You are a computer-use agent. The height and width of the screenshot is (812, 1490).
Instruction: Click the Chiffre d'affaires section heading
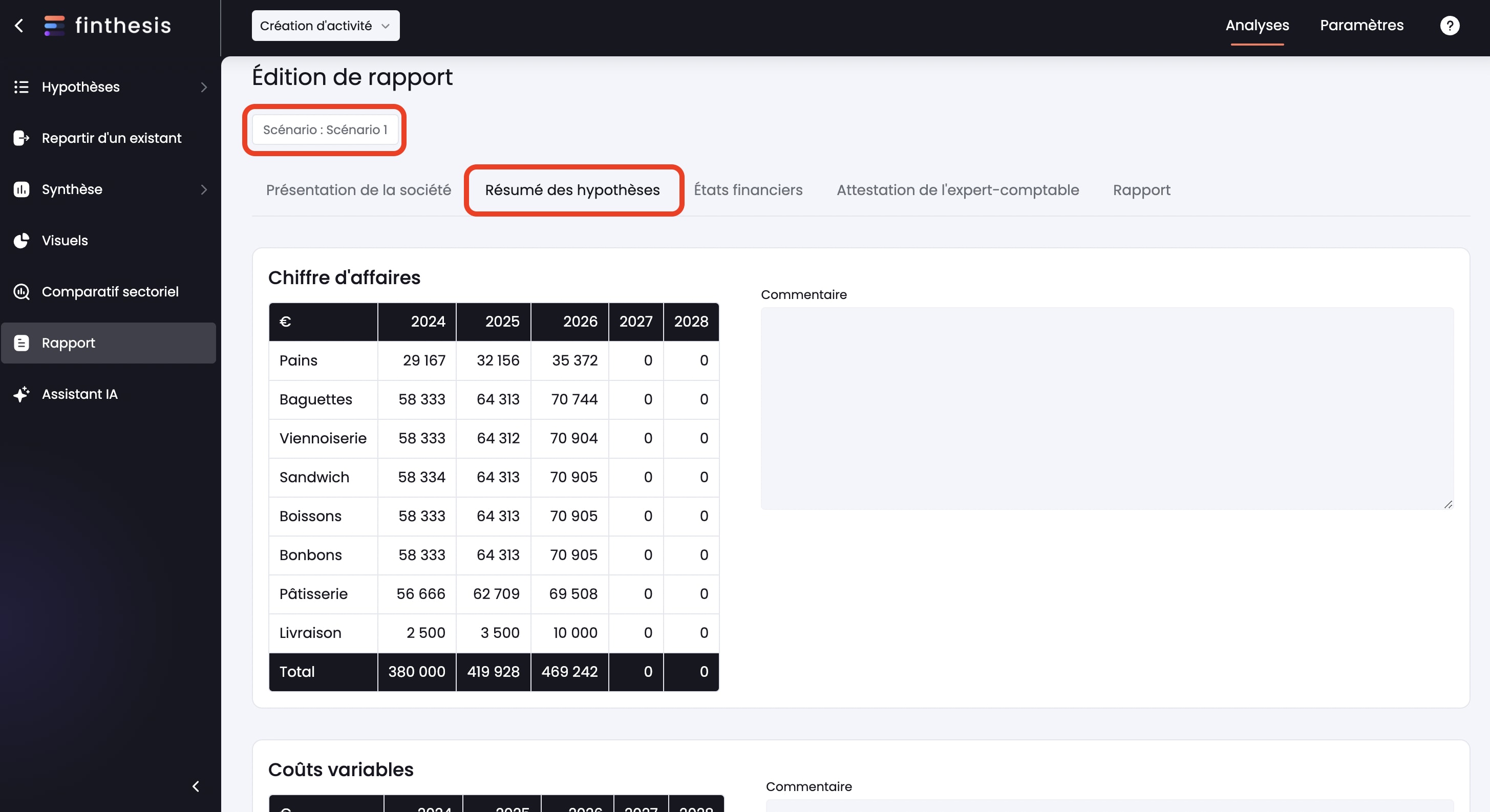coord(344,277)
